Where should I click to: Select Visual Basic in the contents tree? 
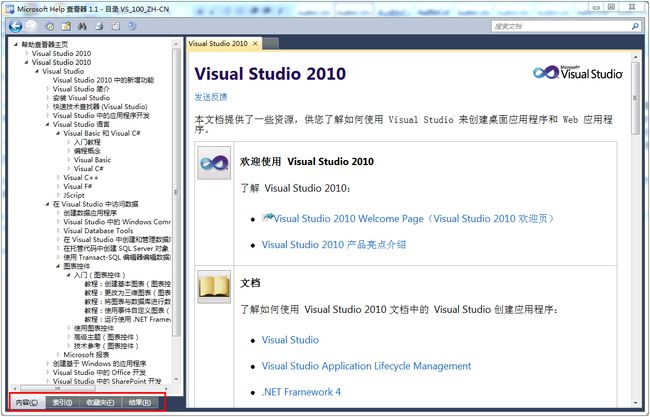pyautogui.click(x=92, y=160)
